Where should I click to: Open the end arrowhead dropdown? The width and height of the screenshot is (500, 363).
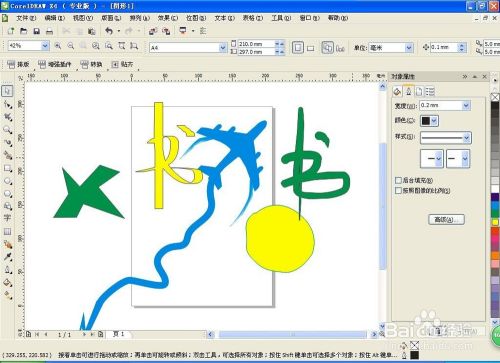tap(465, 159)
